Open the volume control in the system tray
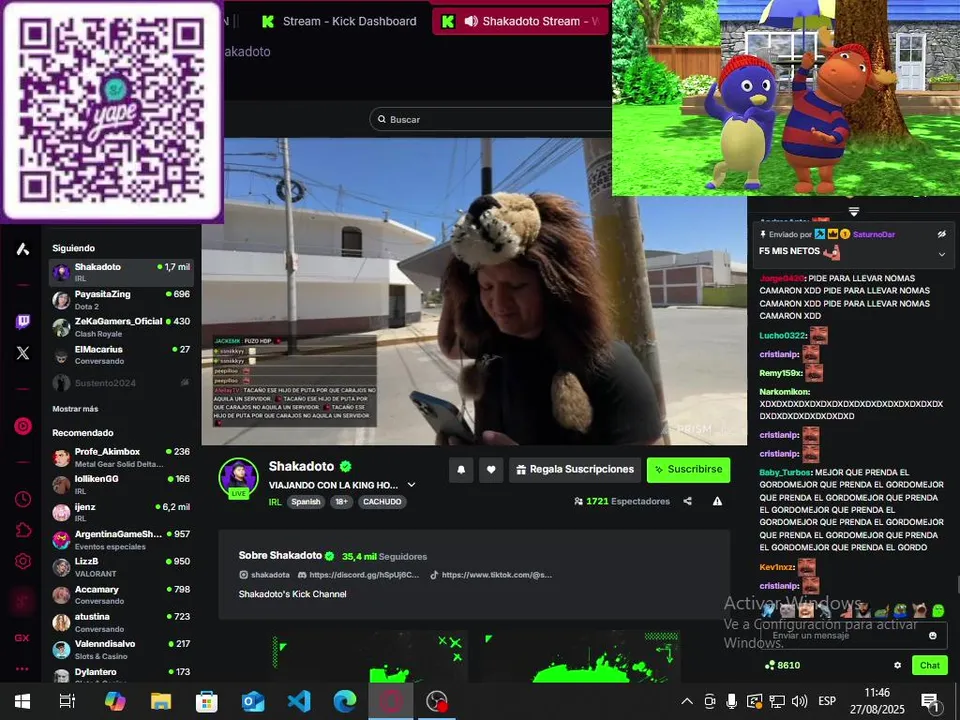 [x=799, y=701]
